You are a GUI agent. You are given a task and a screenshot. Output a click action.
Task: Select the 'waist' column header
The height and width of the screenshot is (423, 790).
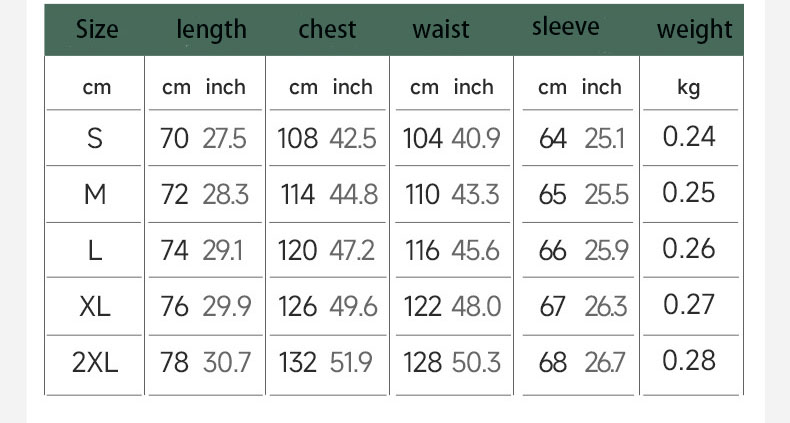[x=441, y=30]
